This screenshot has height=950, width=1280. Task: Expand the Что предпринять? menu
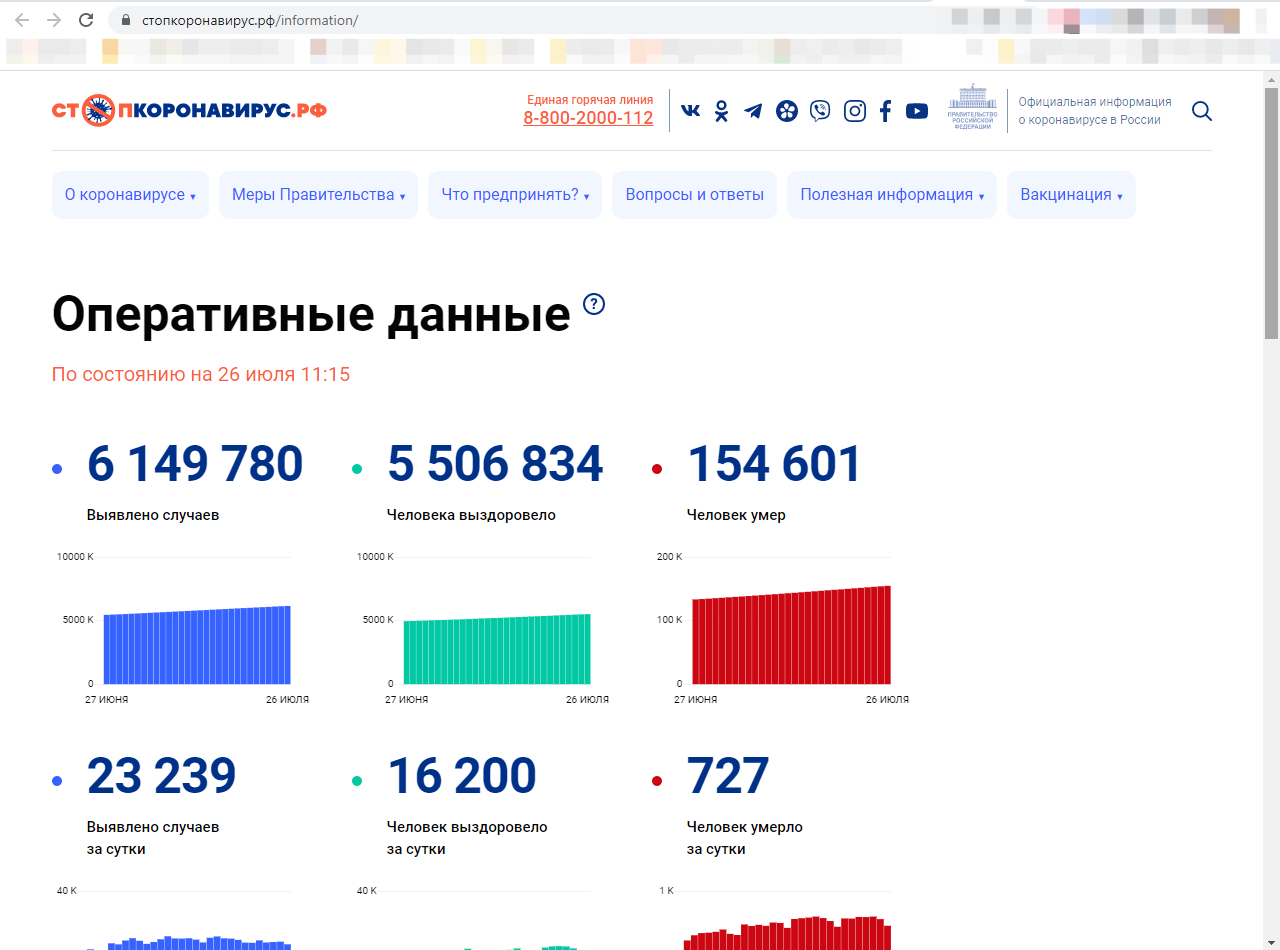[515, 195]
